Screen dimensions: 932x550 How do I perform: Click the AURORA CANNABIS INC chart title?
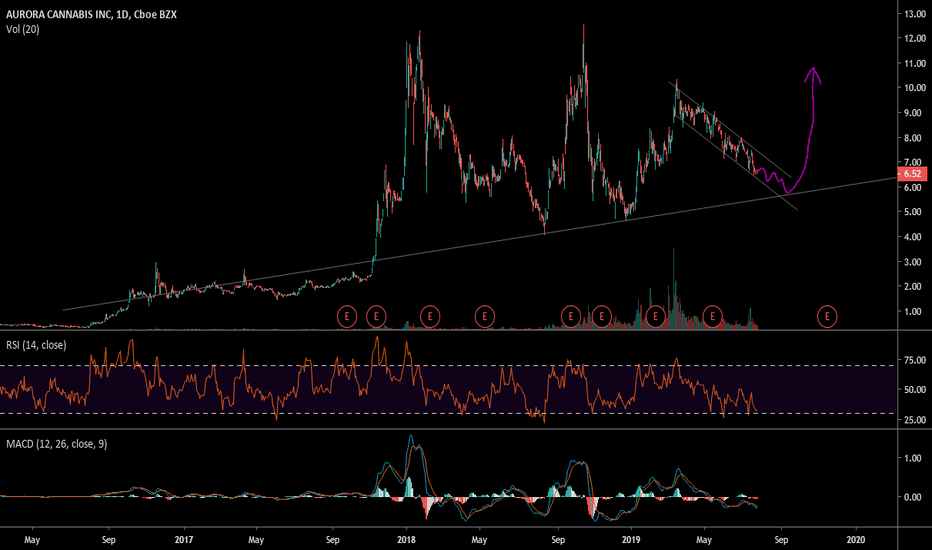[x=91, y=14]
